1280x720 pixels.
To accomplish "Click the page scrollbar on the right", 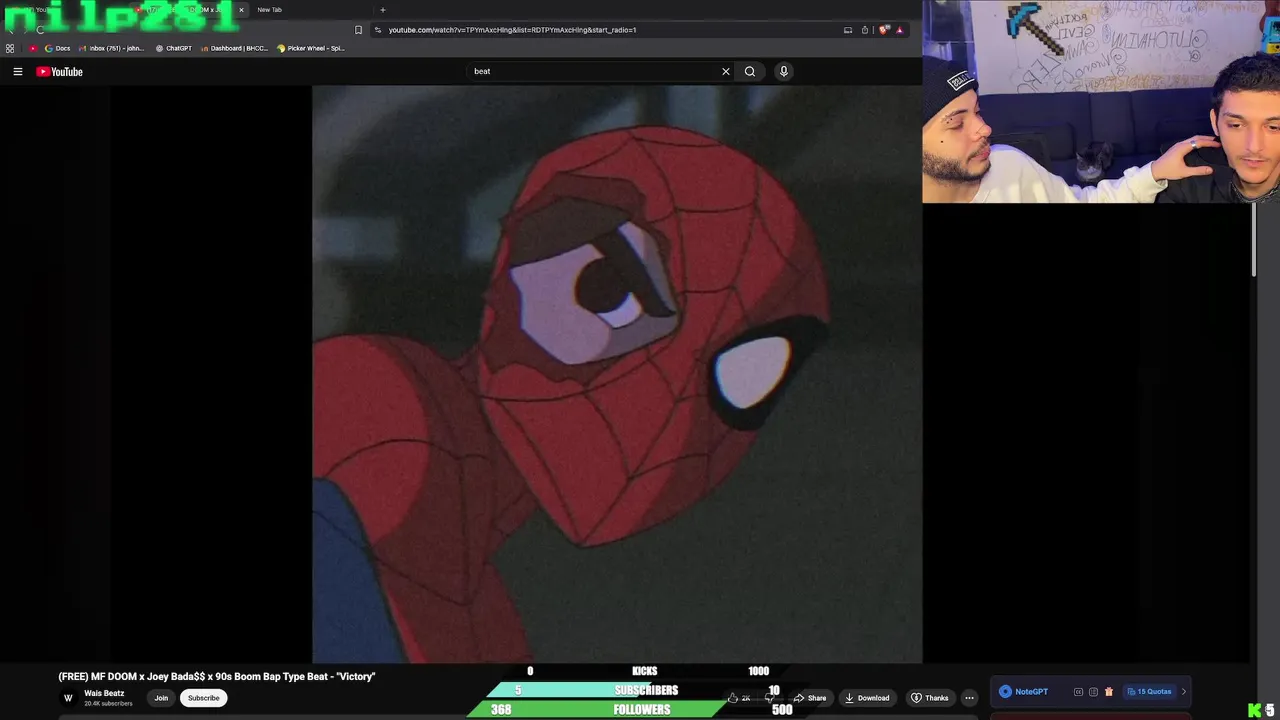I will click(1254, 240).
